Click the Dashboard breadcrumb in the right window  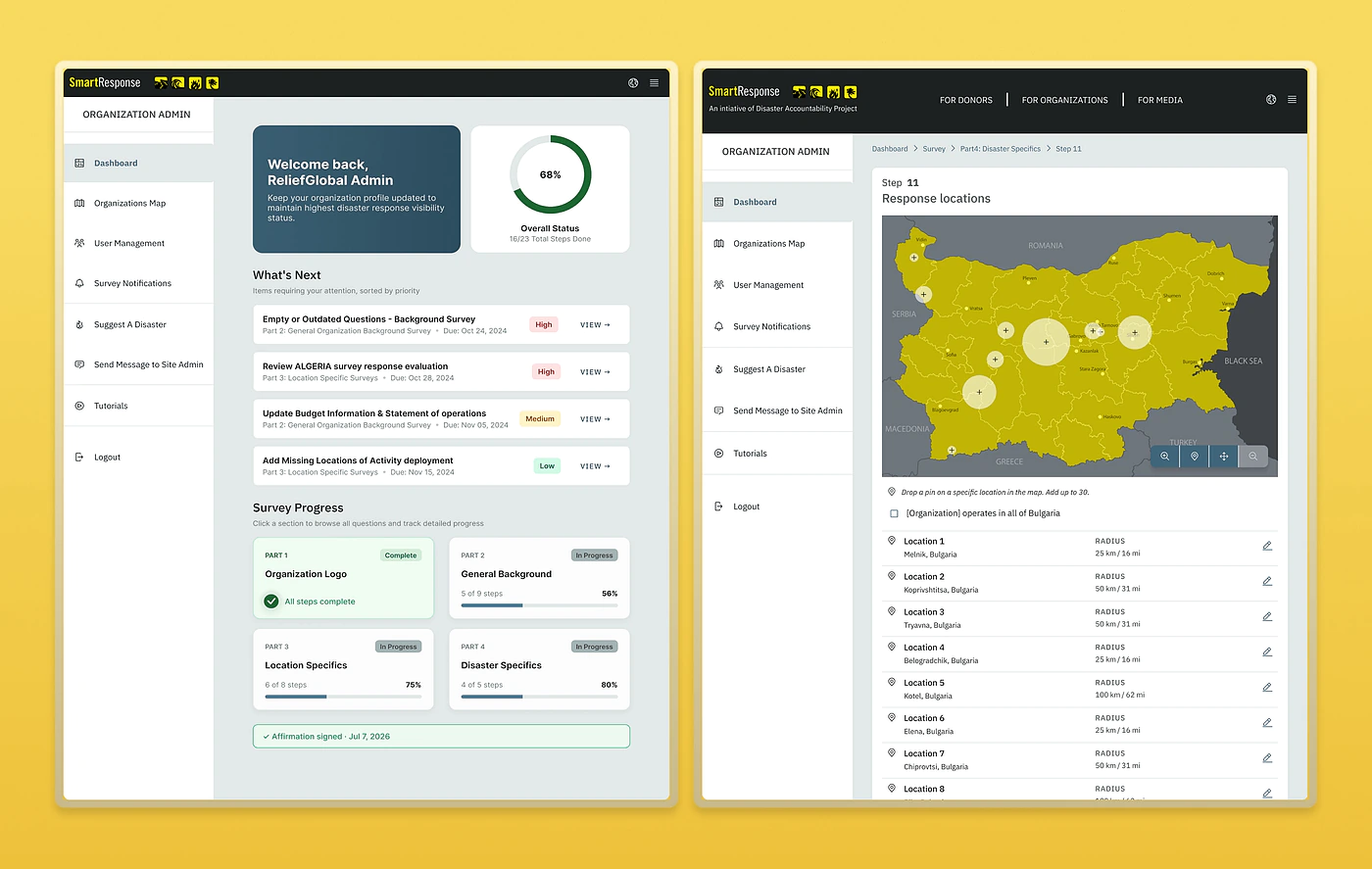(x=890, y=149)
